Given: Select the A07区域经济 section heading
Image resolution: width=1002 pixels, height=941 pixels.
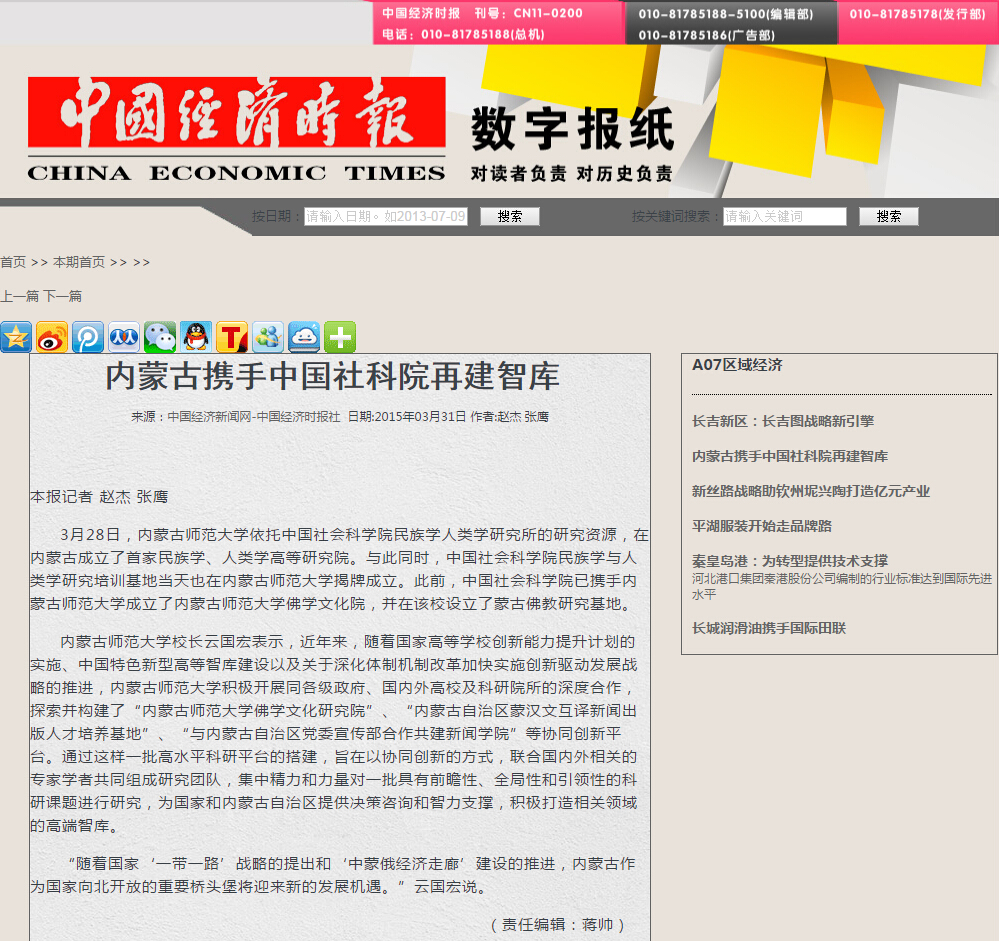Looking at the screenshot, I should pos(737,365).
